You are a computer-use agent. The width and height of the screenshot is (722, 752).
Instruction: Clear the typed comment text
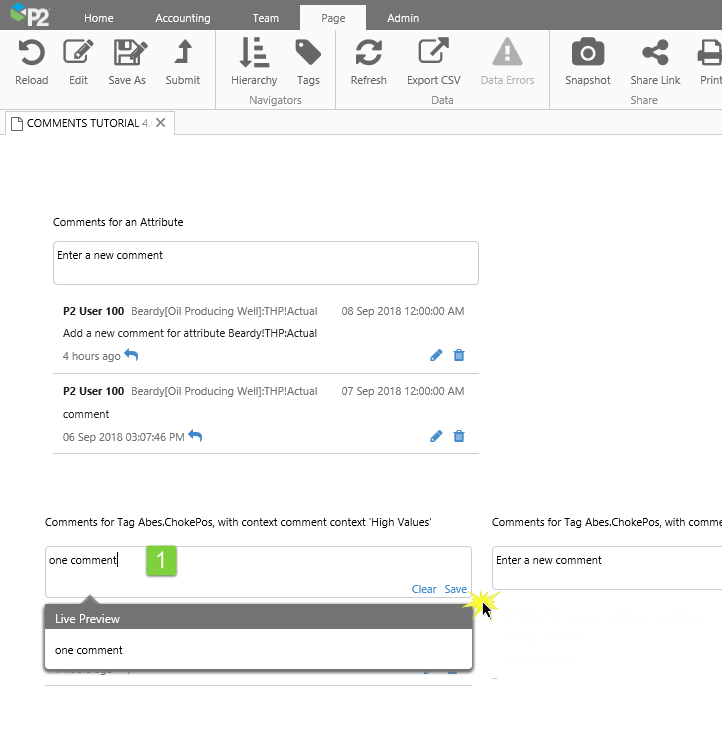click(424, 589)
